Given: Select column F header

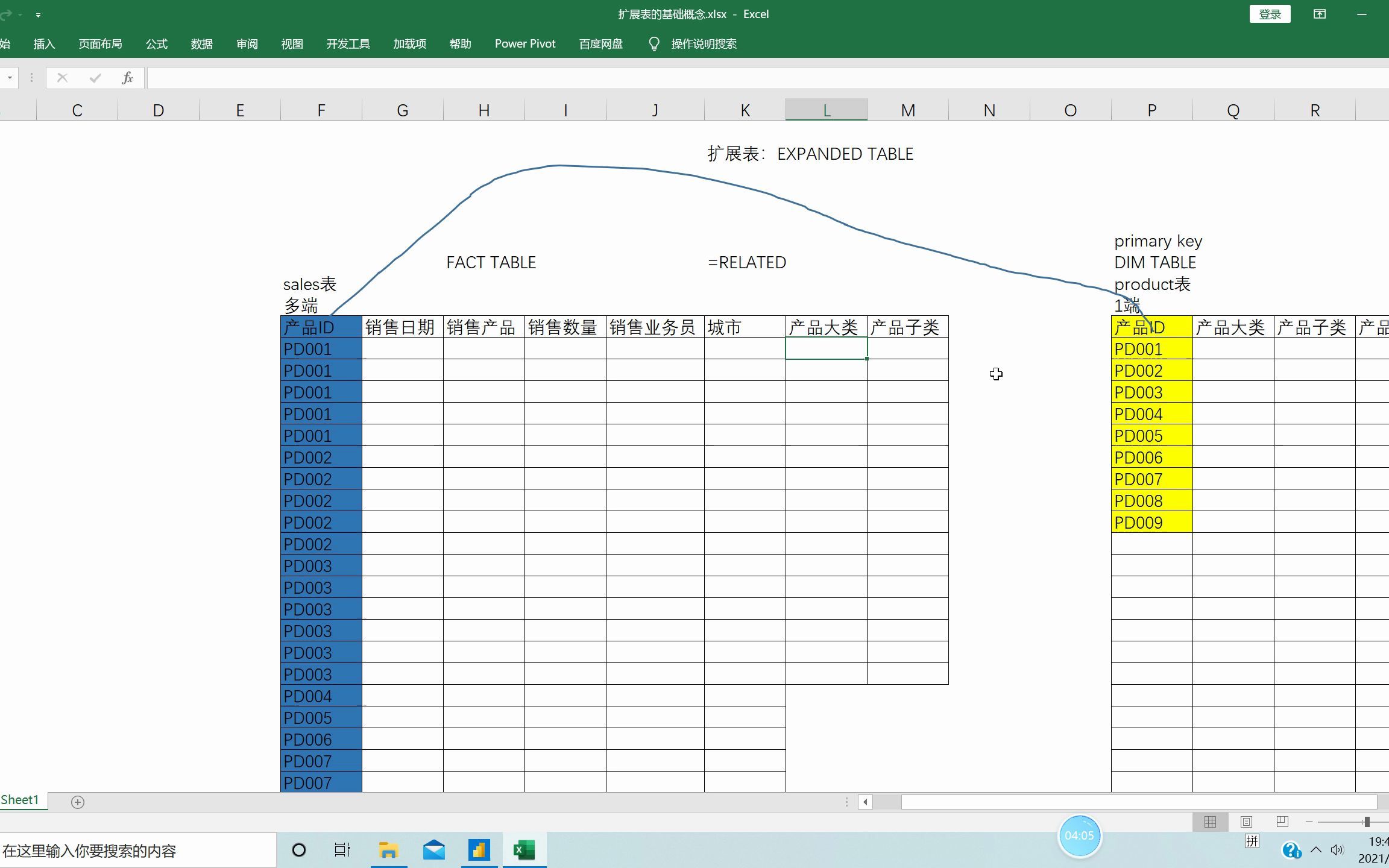Looking at the screenshot, I should tap(321, 110).
